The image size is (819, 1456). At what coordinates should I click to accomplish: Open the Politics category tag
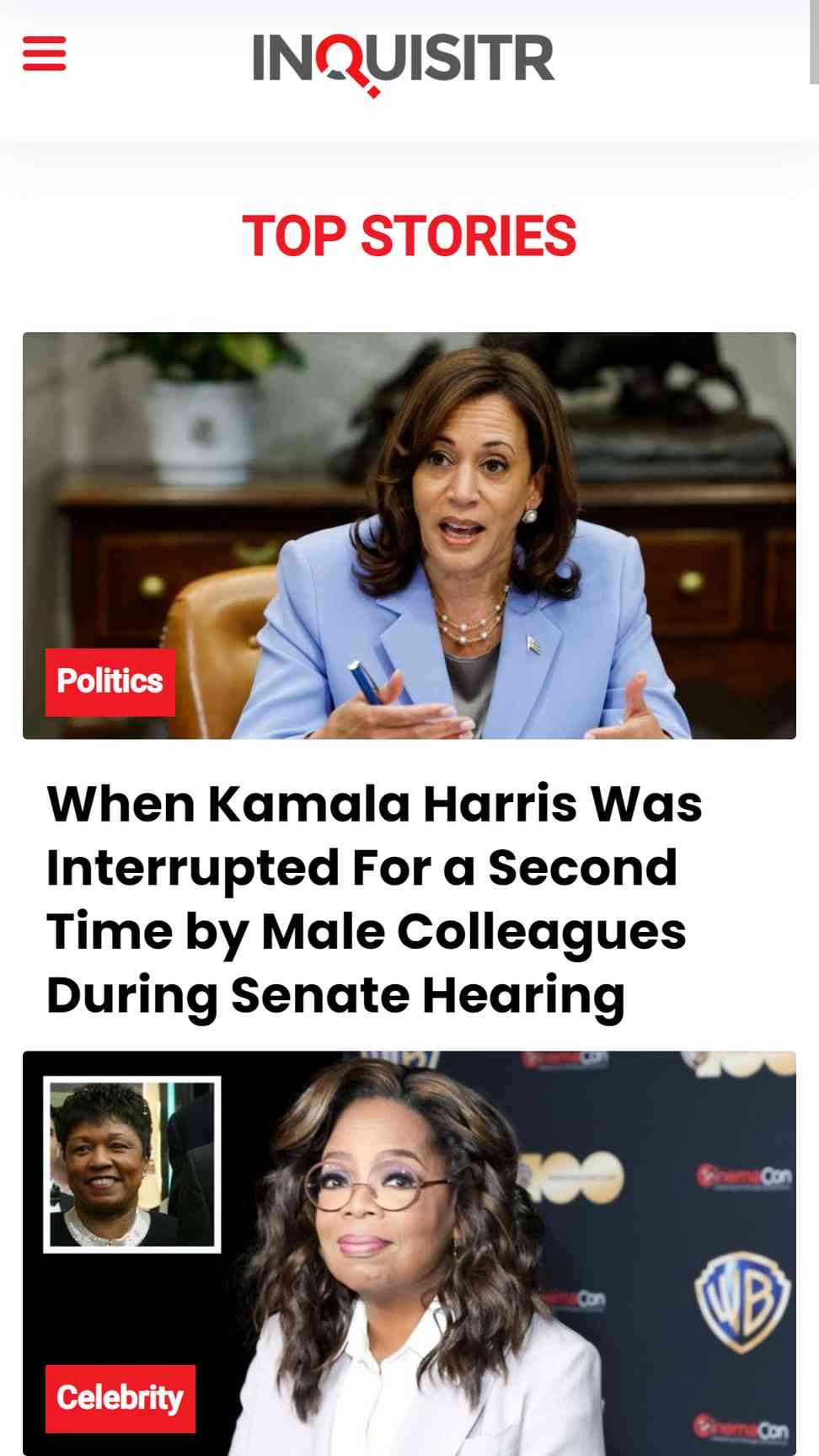tap(110, 682)
